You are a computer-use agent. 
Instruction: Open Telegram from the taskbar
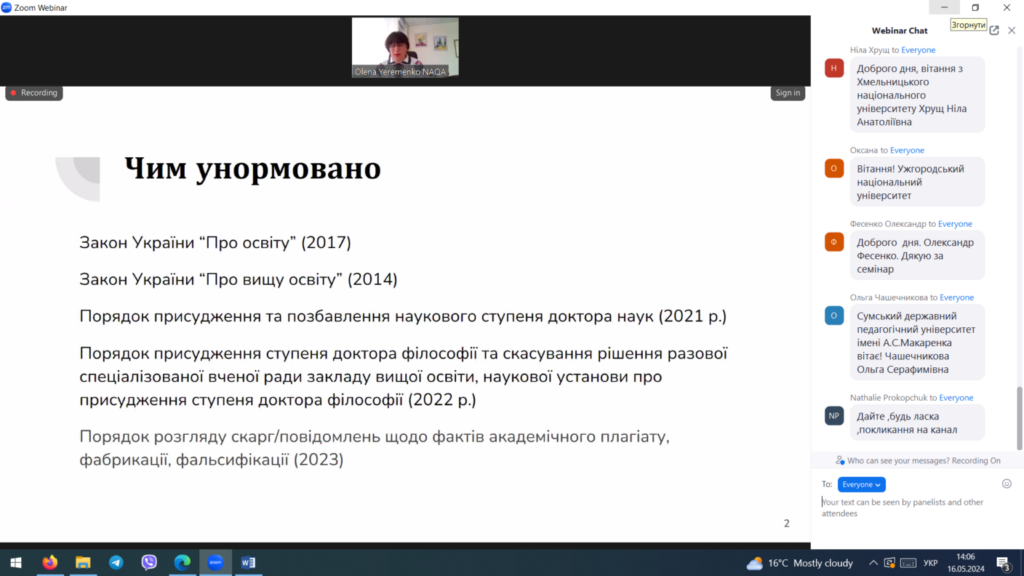(x=116, y=563)
